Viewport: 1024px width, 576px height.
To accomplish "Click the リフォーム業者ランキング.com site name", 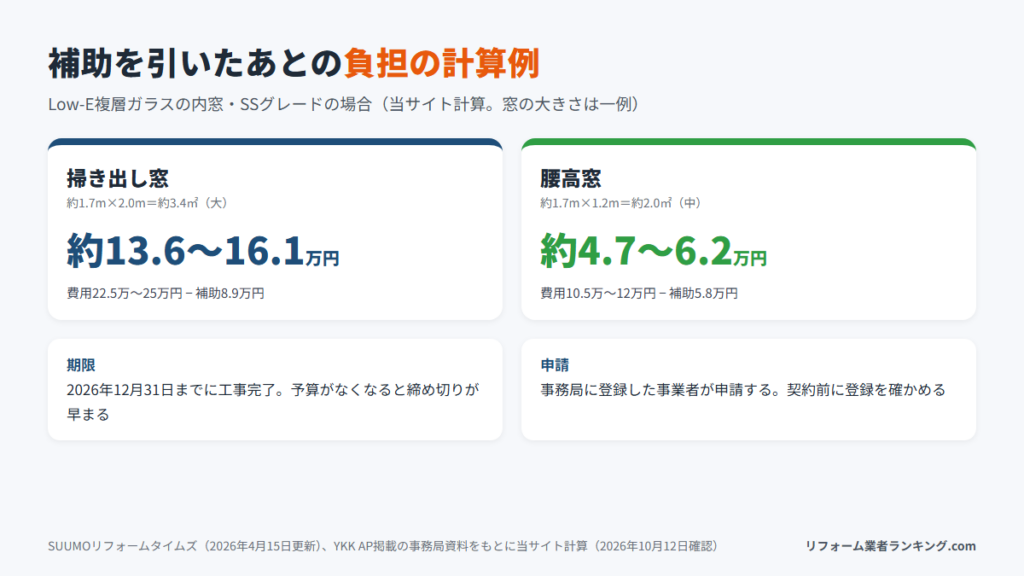I will click(890, 546).
